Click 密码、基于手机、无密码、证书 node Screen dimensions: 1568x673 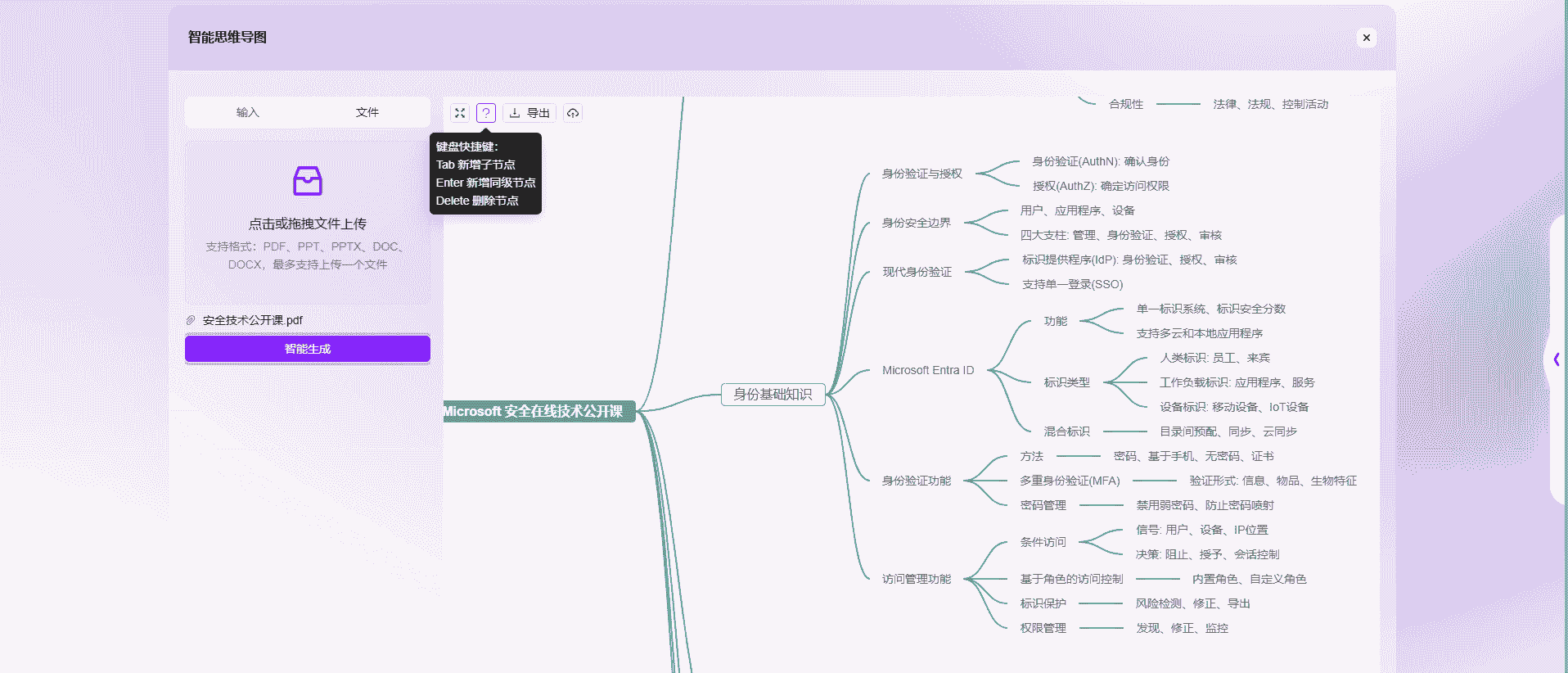[1193, 456]
